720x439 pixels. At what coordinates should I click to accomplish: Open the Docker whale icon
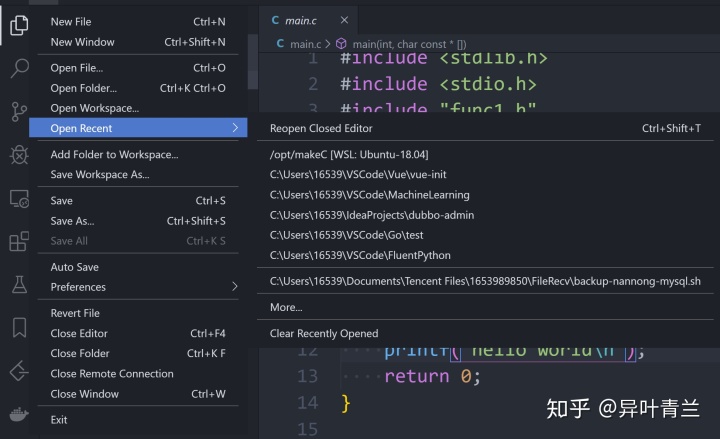pyautogui.click(x=19, y=414)
